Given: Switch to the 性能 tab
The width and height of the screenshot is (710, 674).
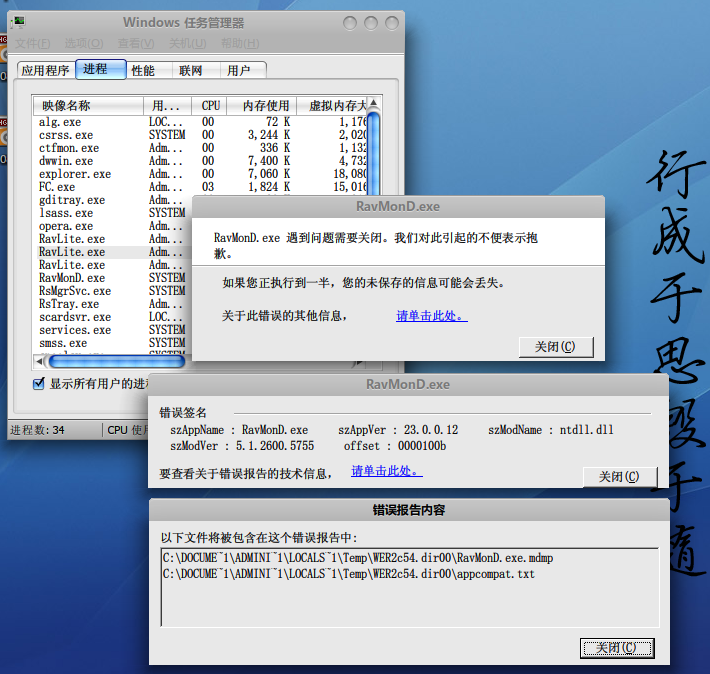Looking at the screenshot, I should (149, 70).
